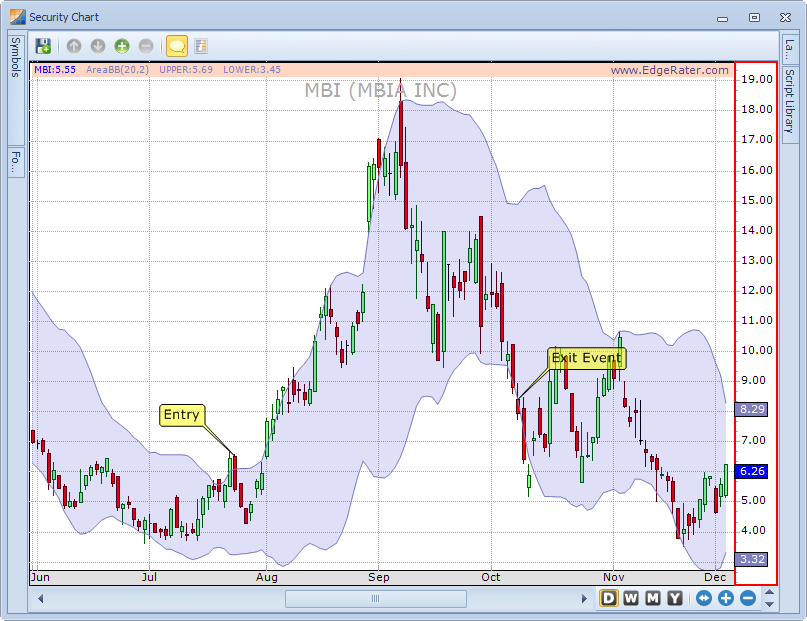The width and height of the screenshot is (807, 621).
Task: Click the horizontal scrollbar thumb
Action: click(376, 598)
